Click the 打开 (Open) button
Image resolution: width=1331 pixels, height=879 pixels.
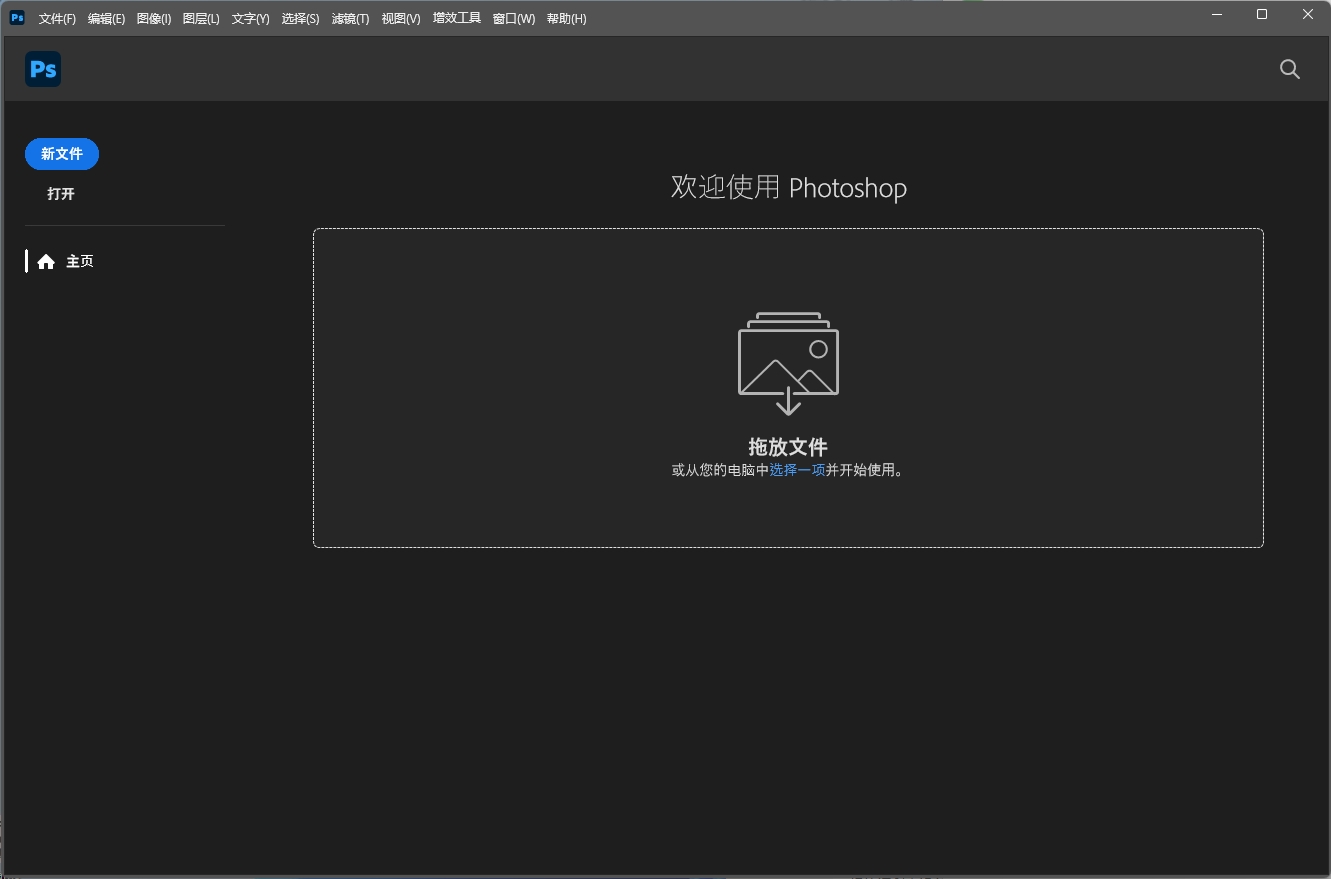pos(60,193)
